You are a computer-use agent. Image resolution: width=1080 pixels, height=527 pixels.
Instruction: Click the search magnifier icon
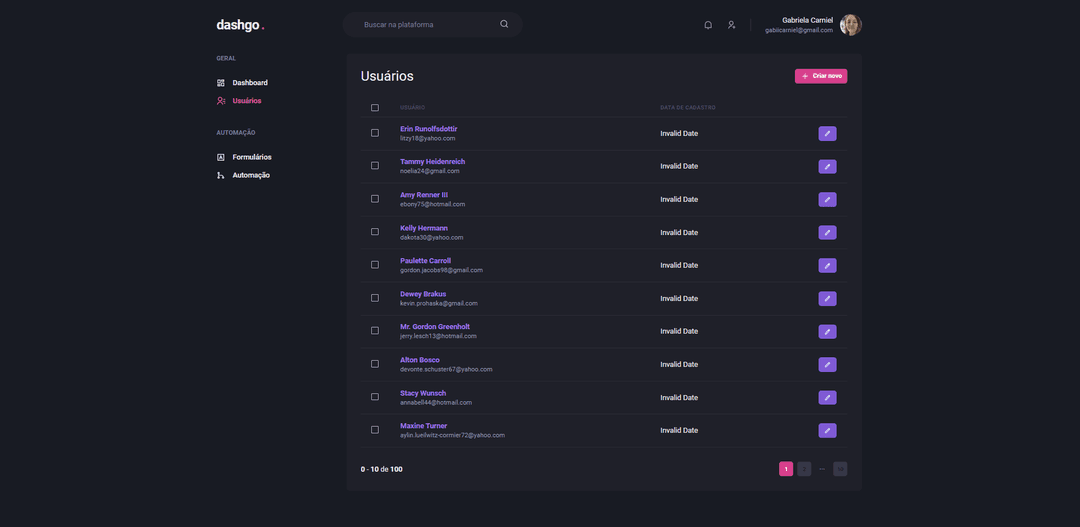pyautogui.click(x=504, y=24)
